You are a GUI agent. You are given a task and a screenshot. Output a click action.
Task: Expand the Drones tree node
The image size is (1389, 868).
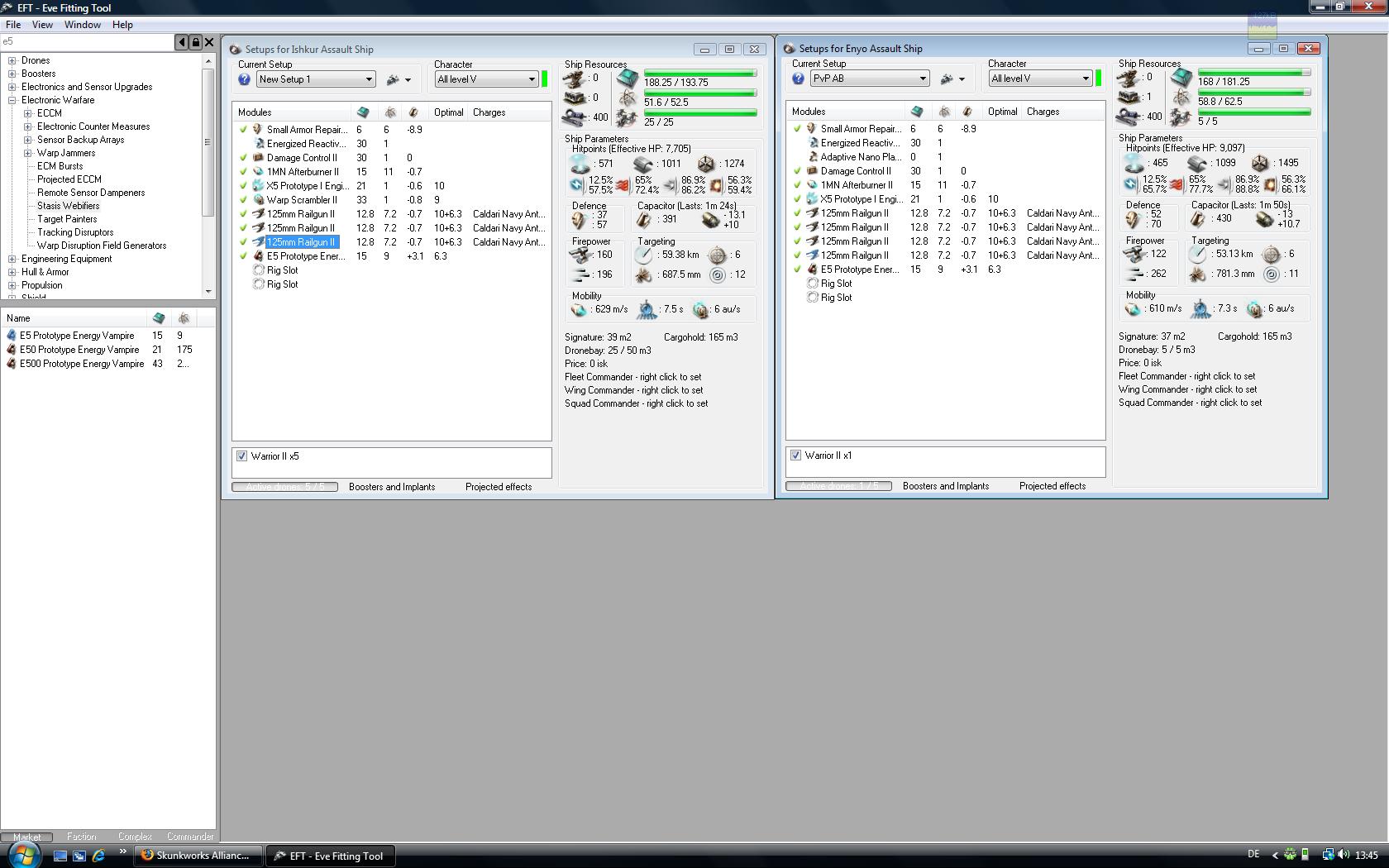pos(12,60)
